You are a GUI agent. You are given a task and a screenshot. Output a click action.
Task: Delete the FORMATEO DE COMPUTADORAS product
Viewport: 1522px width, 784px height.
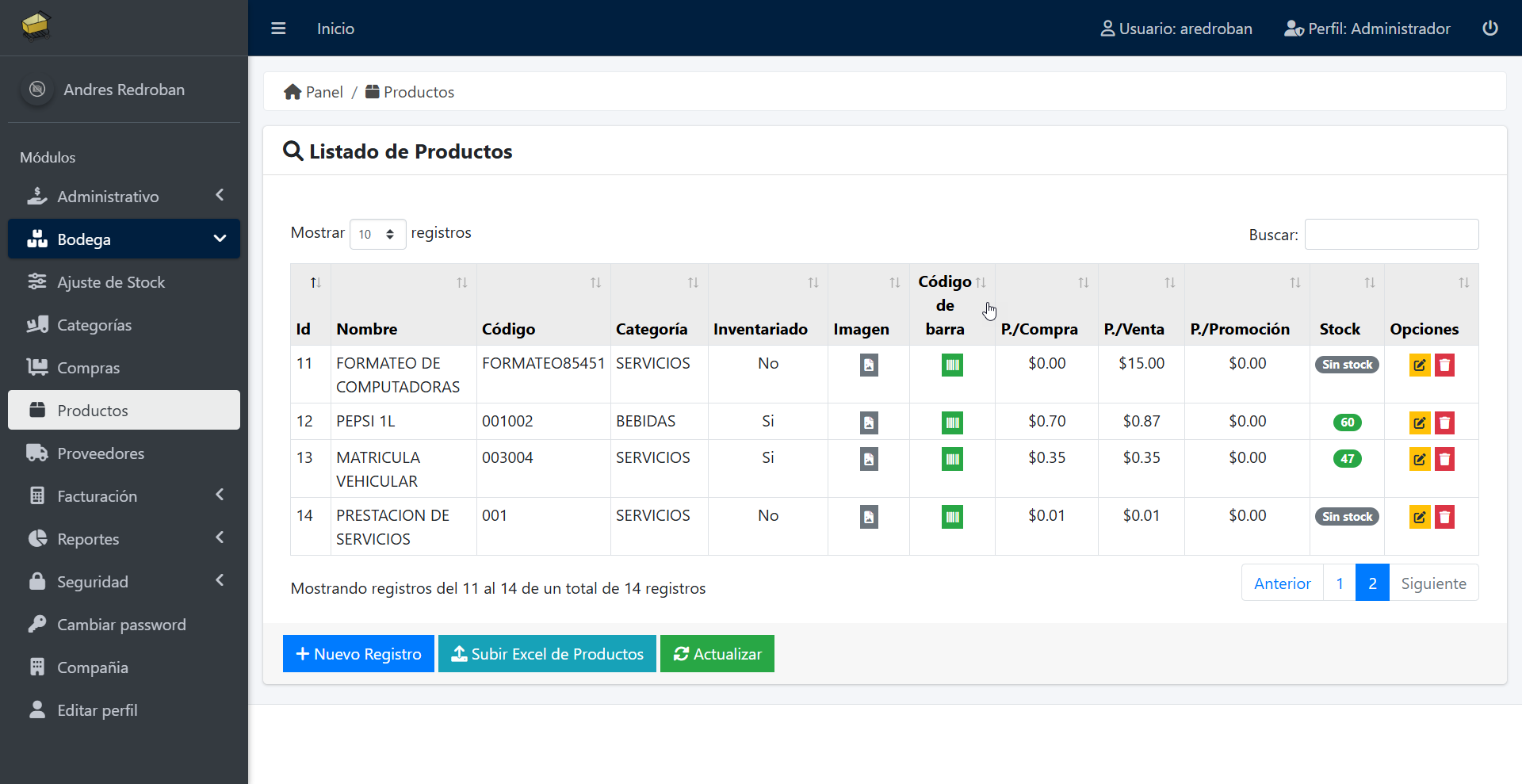click(1444, 365)
